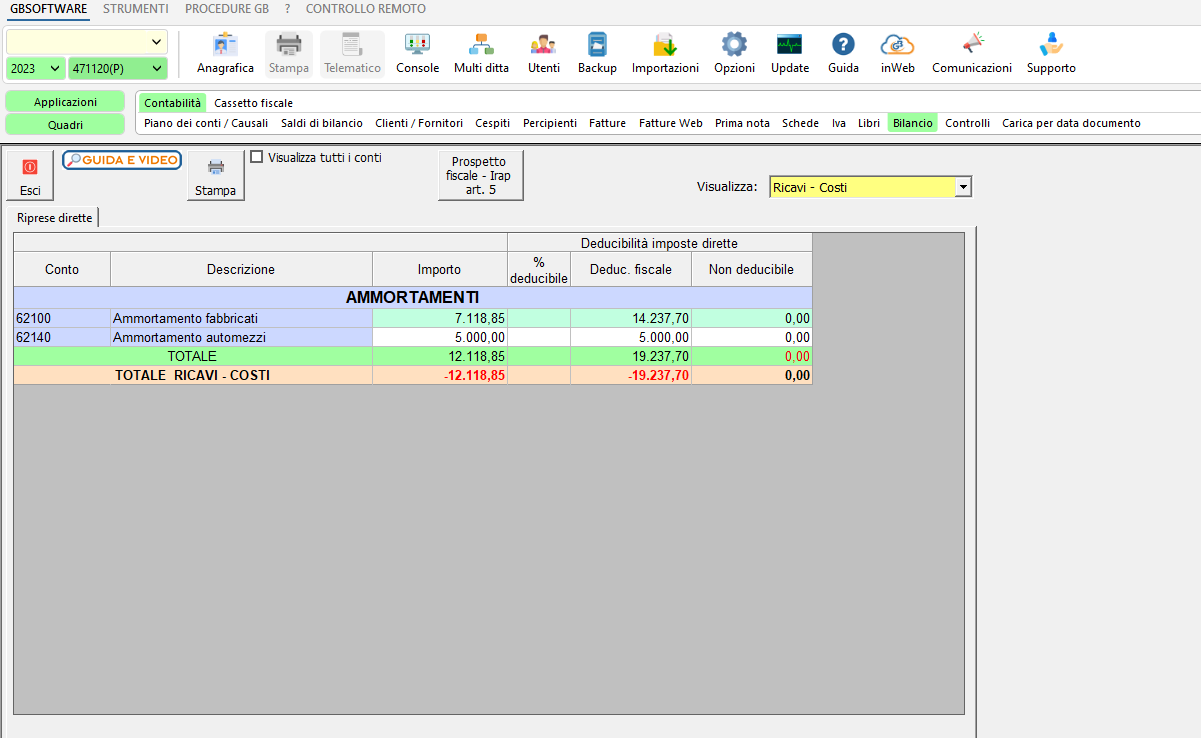
Task: Click the Esci exit button
Action: pyautogui.click(x=30, y=177)
